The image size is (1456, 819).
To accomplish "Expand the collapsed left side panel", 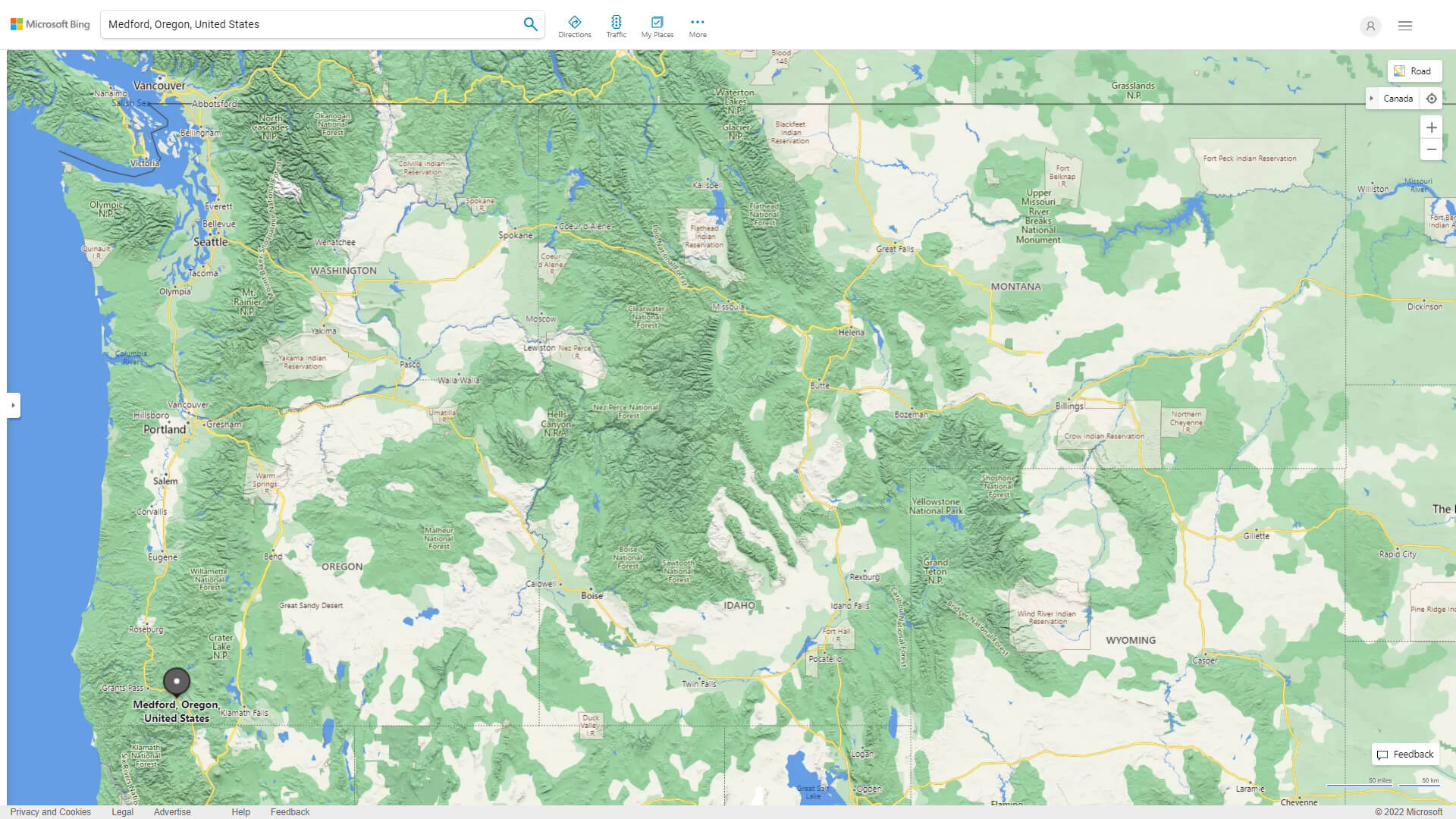I will tap(14, 406).
